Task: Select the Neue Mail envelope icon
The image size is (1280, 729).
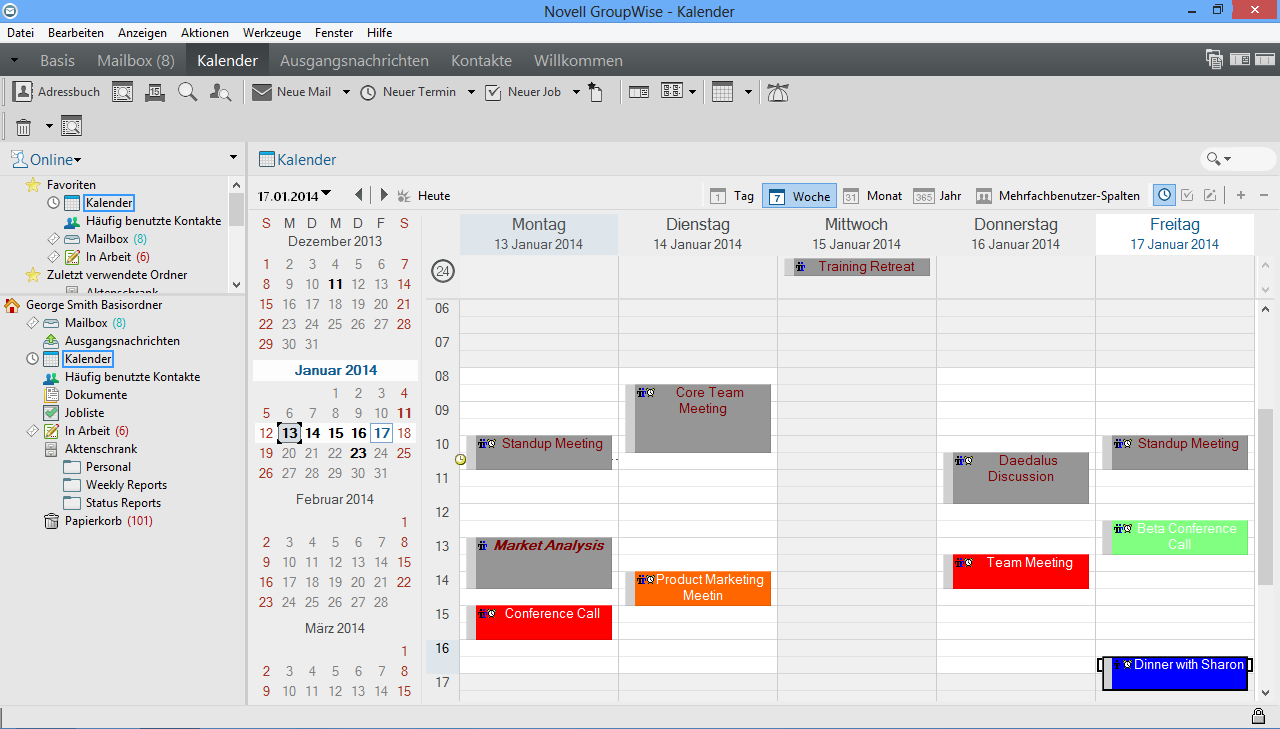Action: [260, 91]
